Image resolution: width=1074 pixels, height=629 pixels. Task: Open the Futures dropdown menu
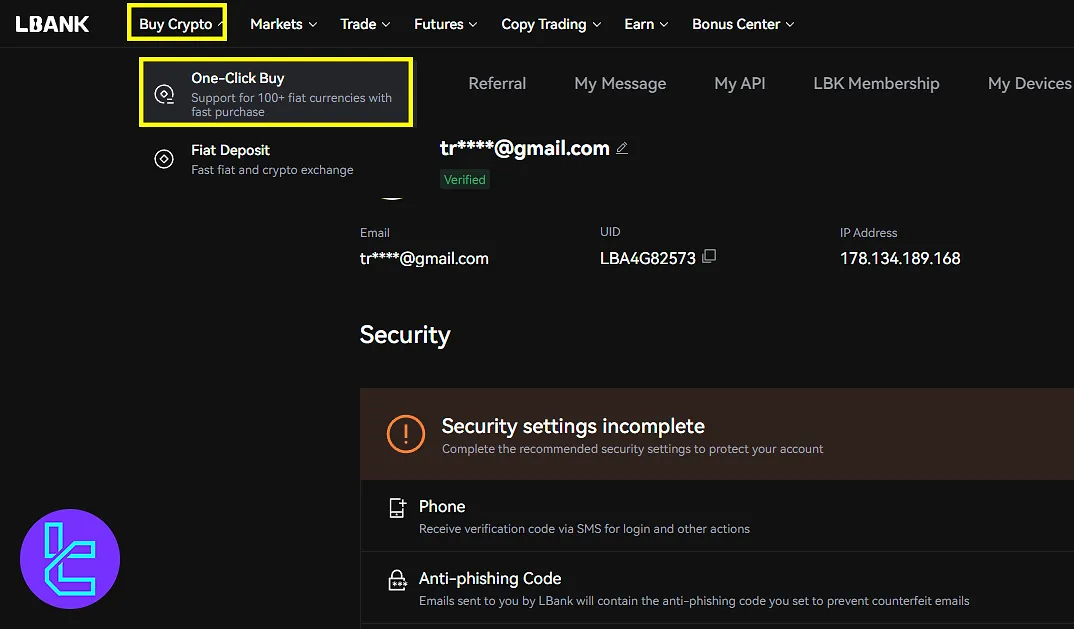point(445,24)
